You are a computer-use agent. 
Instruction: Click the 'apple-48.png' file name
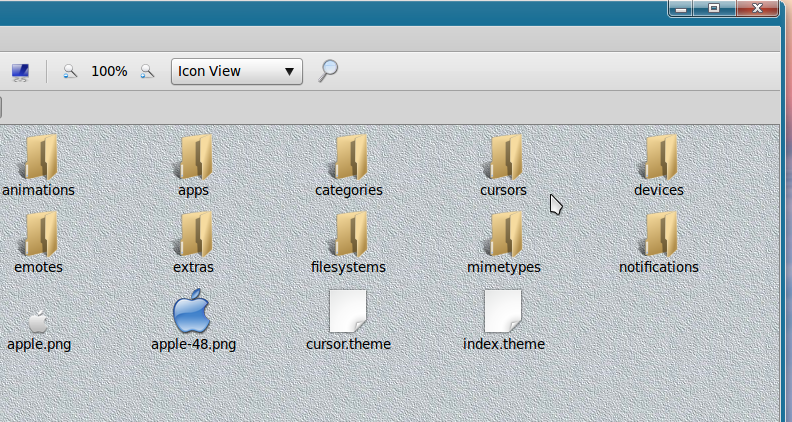click(193, 344)
